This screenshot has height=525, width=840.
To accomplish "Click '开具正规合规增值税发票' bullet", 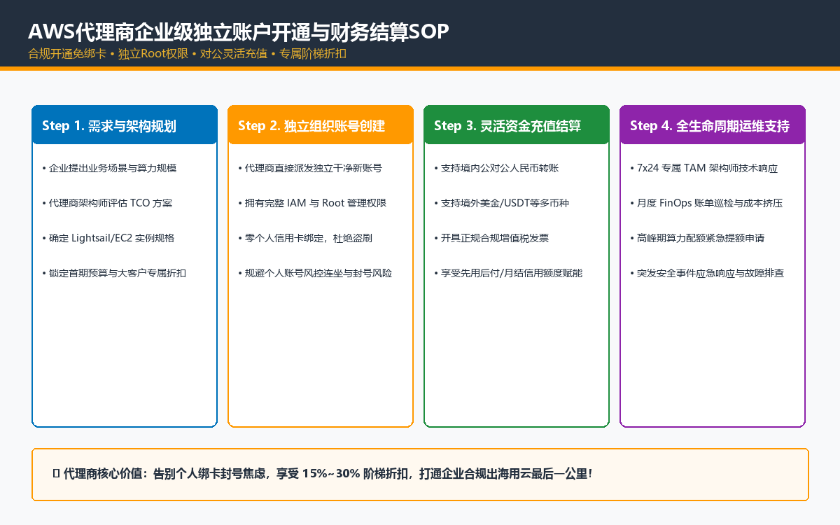I will point(491,238).
